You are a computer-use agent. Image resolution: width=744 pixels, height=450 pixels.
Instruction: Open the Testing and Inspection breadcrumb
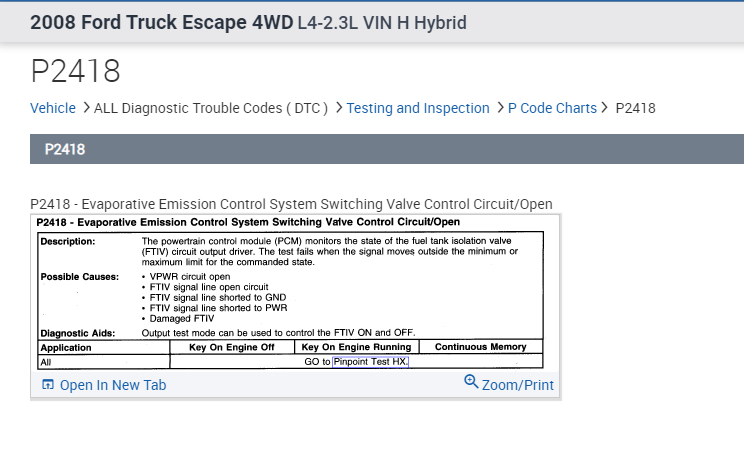click(418, 108)
